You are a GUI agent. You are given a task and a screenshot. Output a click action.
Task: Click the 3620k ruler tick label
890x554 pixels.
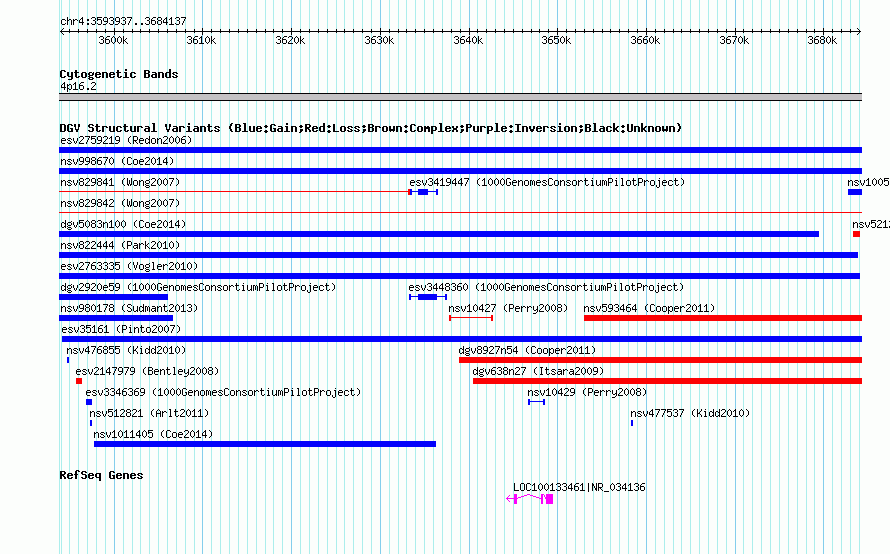[x=290, y=40]
